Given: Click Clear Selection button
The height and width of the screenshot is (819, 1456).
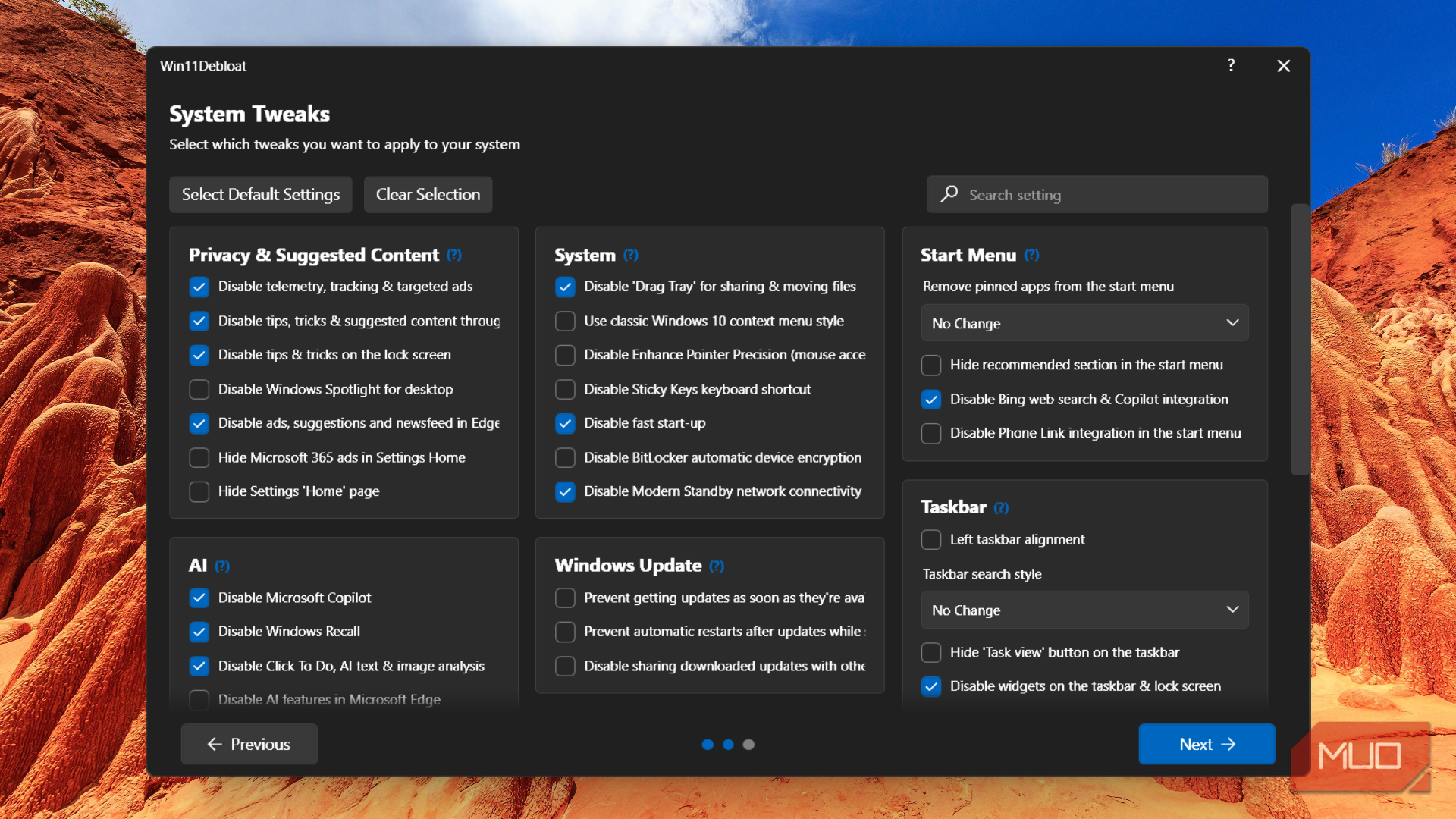Looking at the screenshot, I should [x=428, y=195].
